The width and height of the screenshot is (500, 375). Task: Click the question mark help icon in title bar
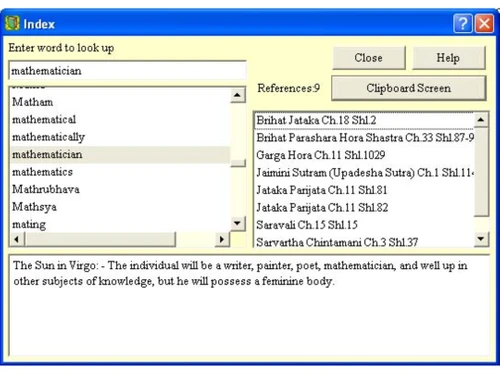pyautogui.click(x=463, y=23)
